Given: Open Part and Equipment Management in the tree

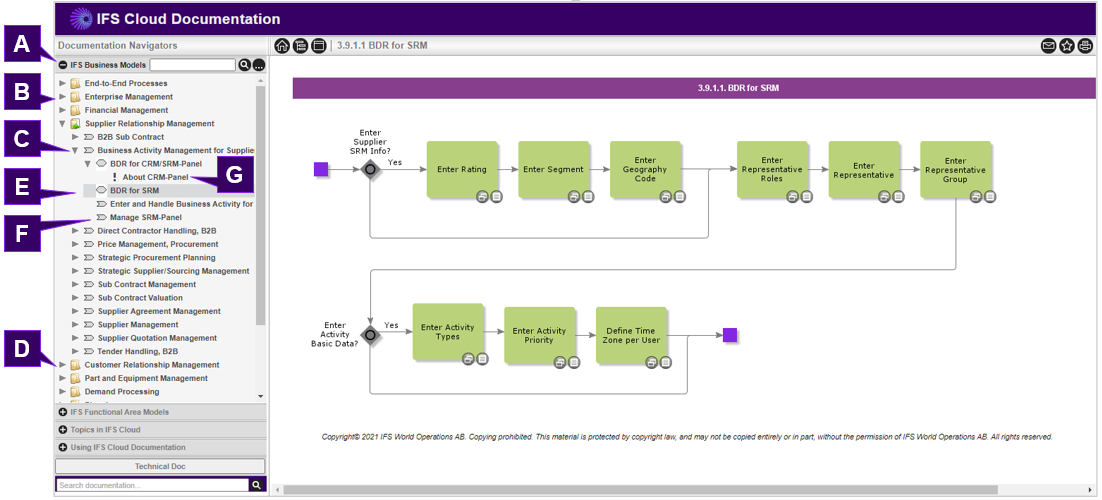Looking at the screenshot, I should pos(146,378).
